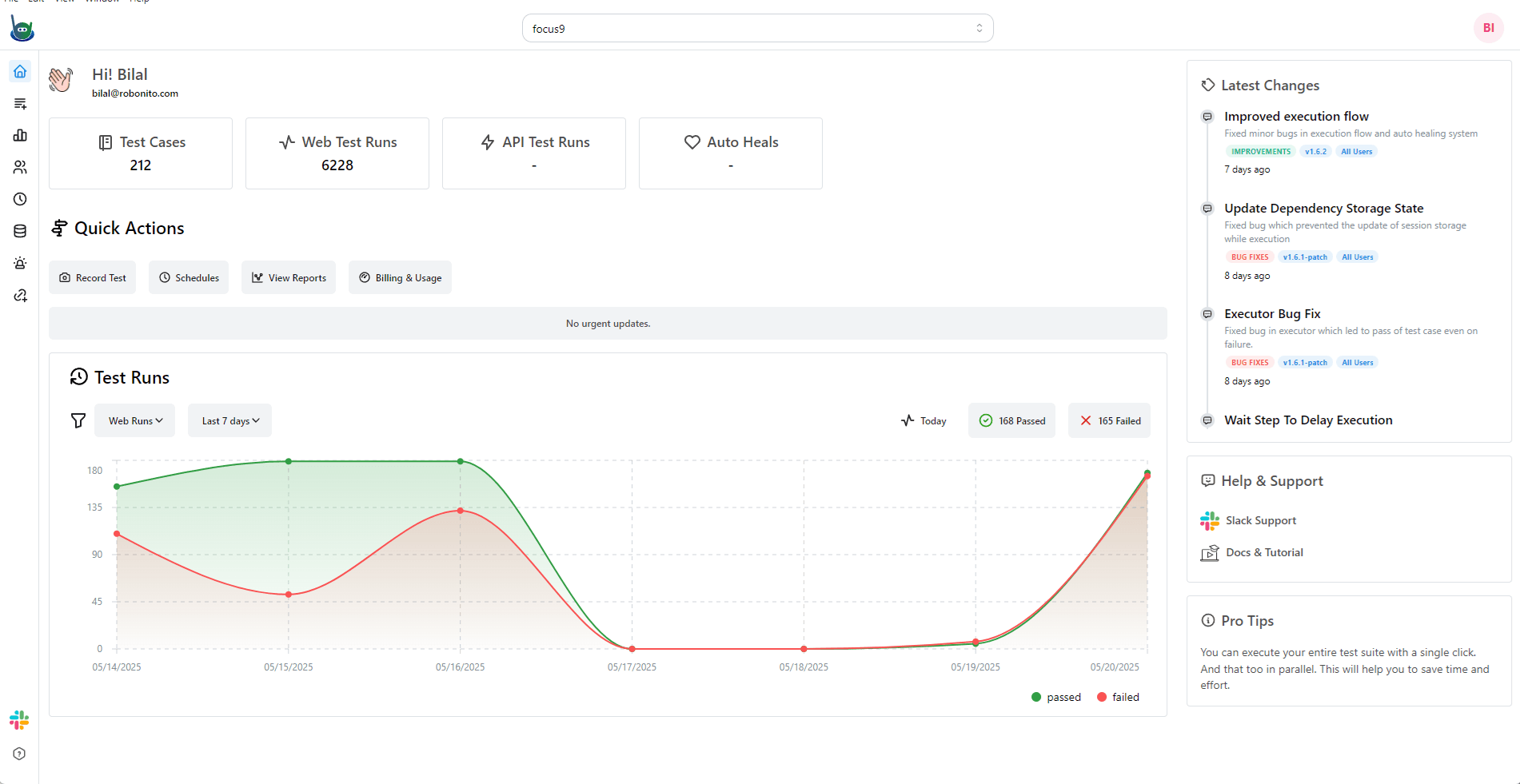This screenshot has width=1520, height=784.
Task: Click the 165 Failed badge
Action: 1110,420
